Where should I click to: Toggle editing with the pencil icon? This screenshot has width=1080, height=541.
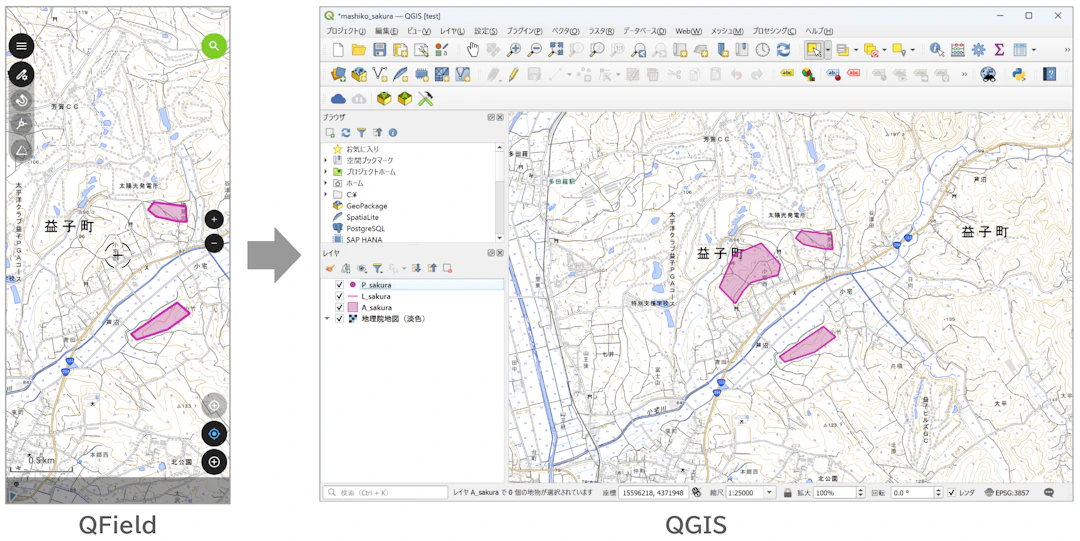[513, 74]
